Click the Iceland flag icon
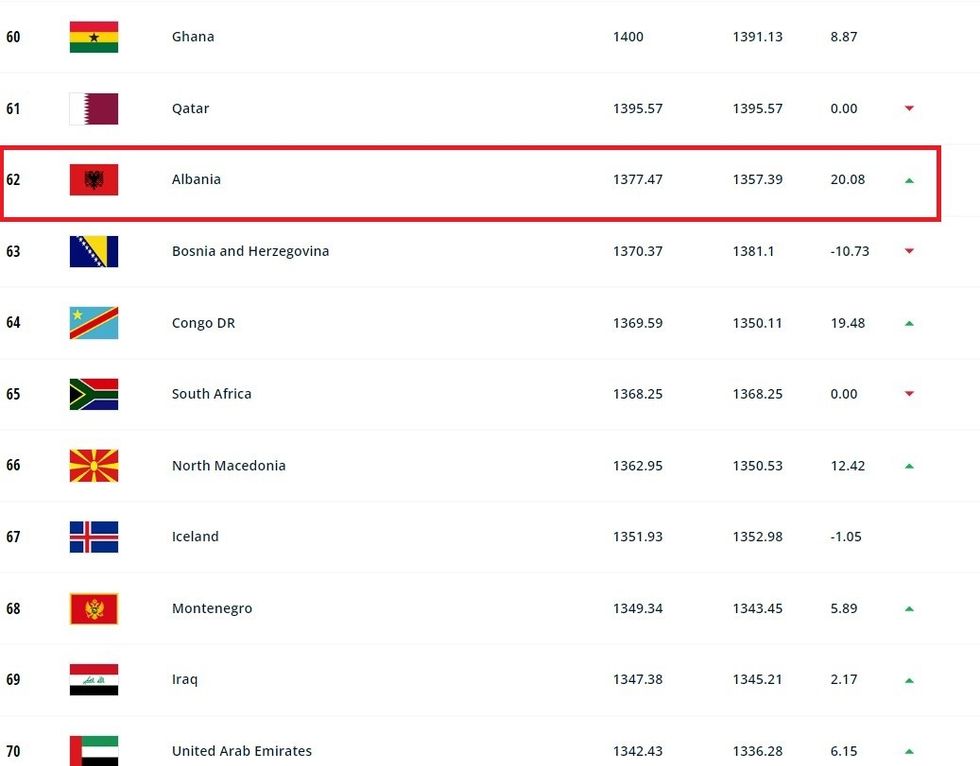The height and width of the screenshot is (766, 980). [94, 537]
